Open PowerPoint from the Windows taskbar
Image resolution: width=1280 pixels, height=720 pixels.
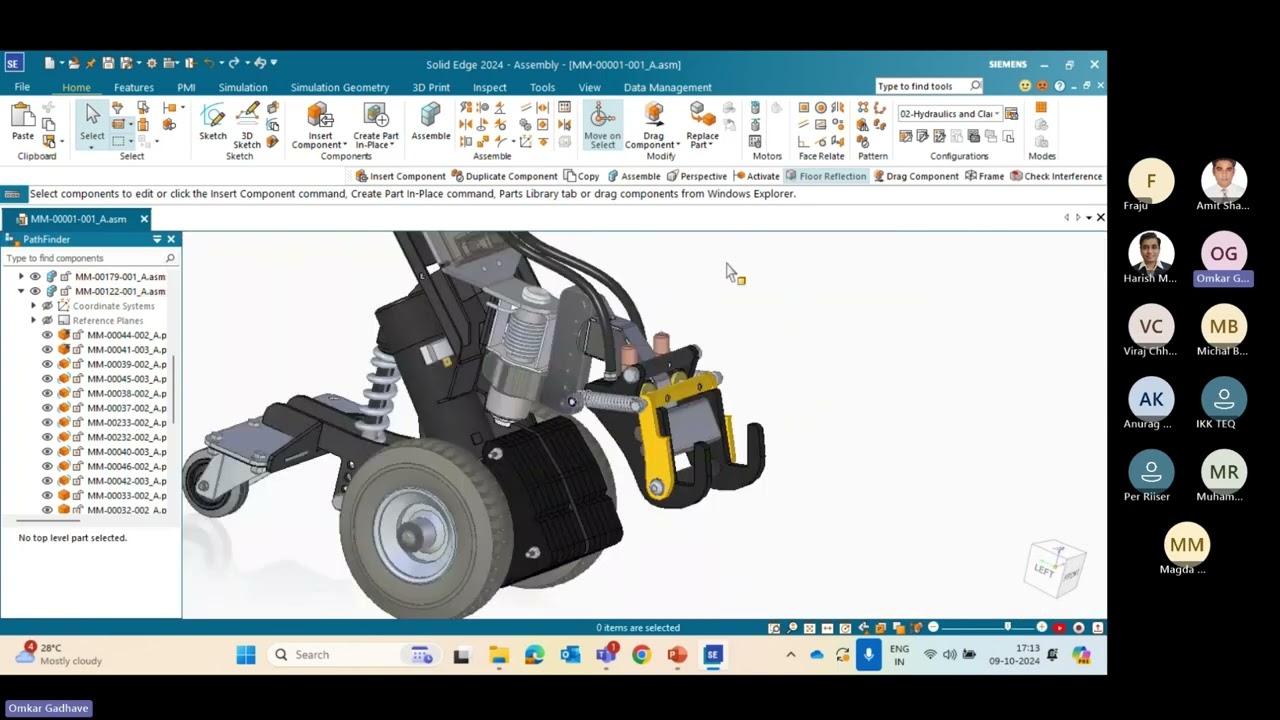click(677, 655)
